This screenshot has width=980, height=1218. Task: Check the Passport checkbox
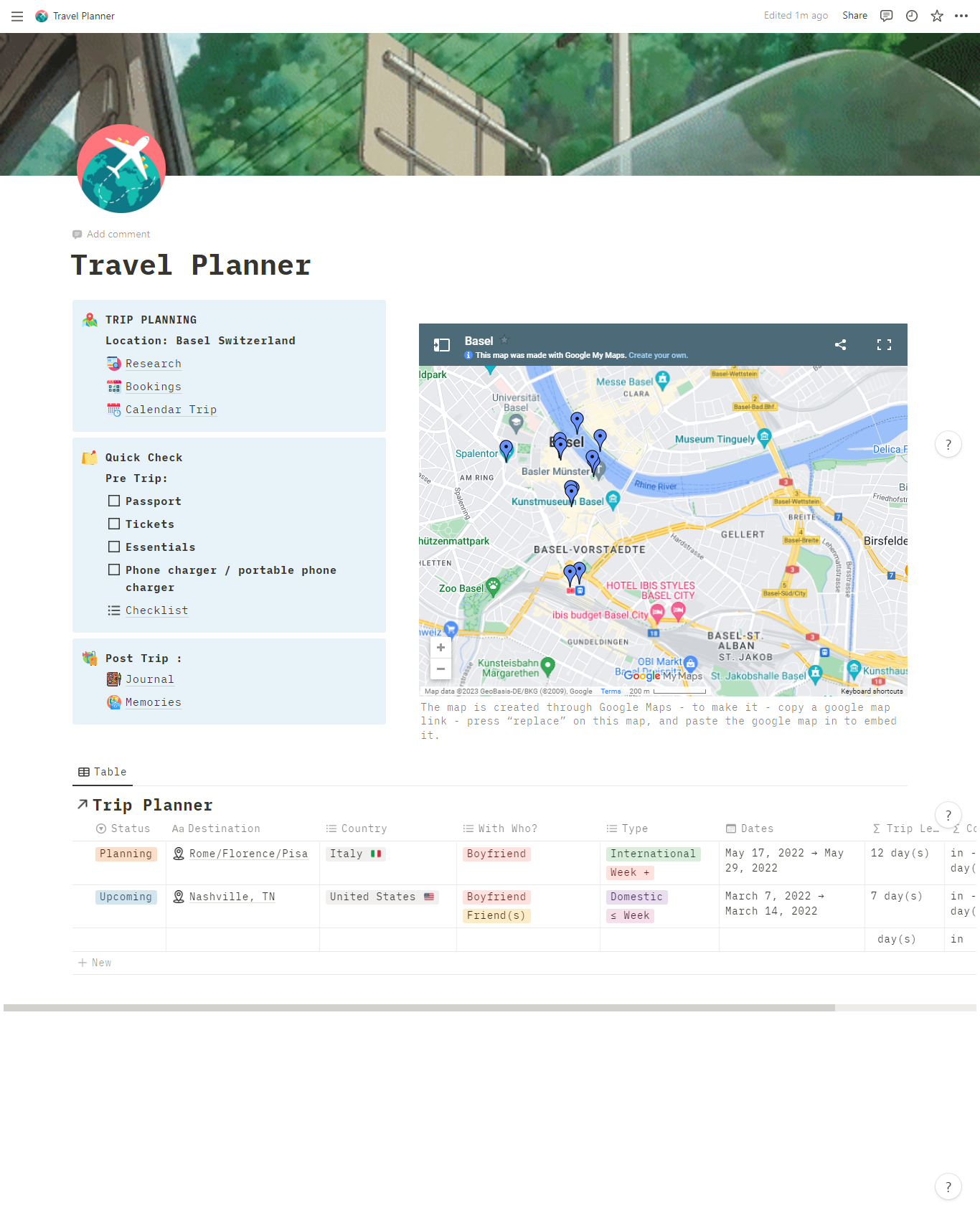pos(114,501)
